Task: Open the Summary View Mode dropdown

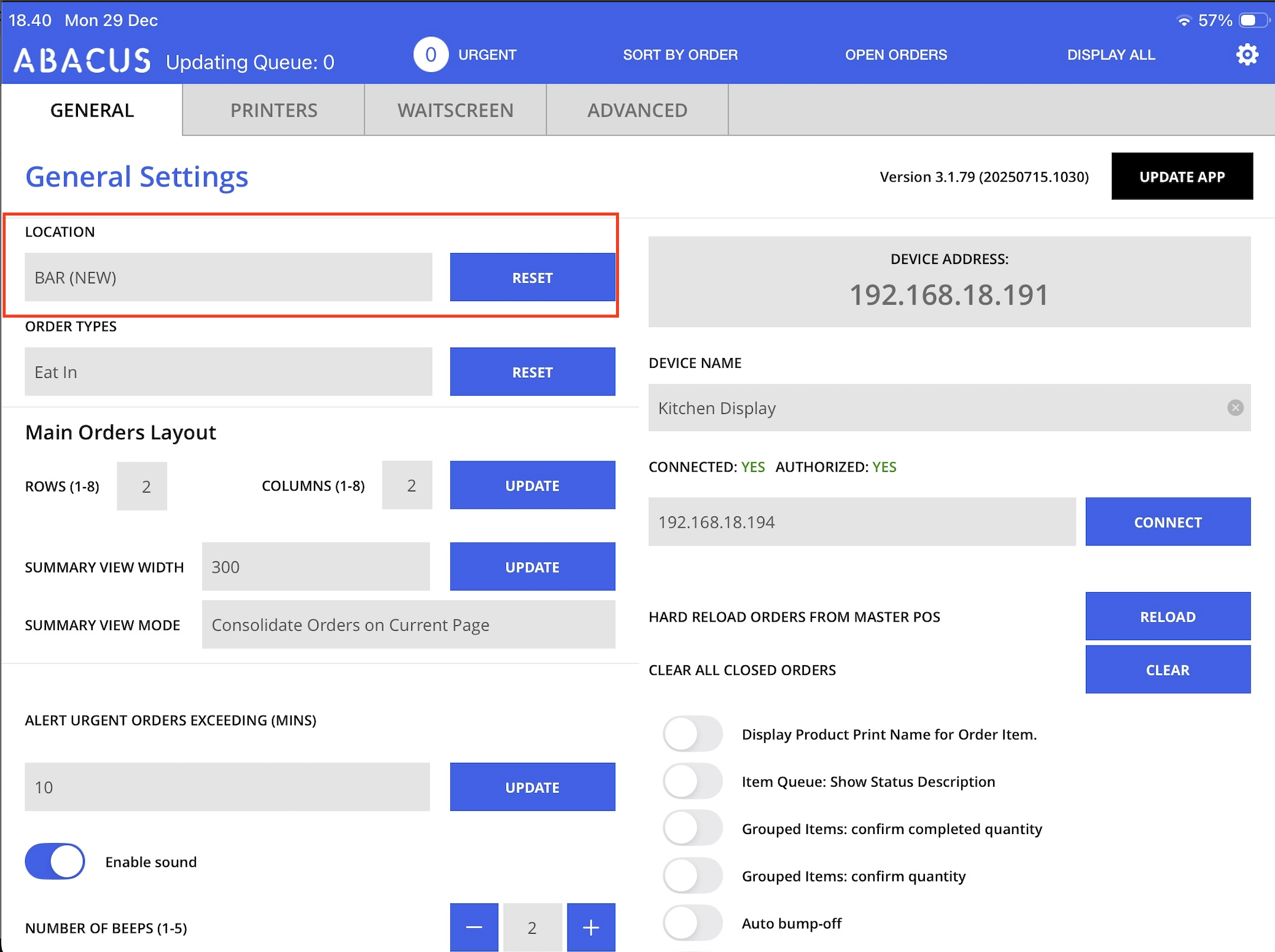Action: coord(408,625)
